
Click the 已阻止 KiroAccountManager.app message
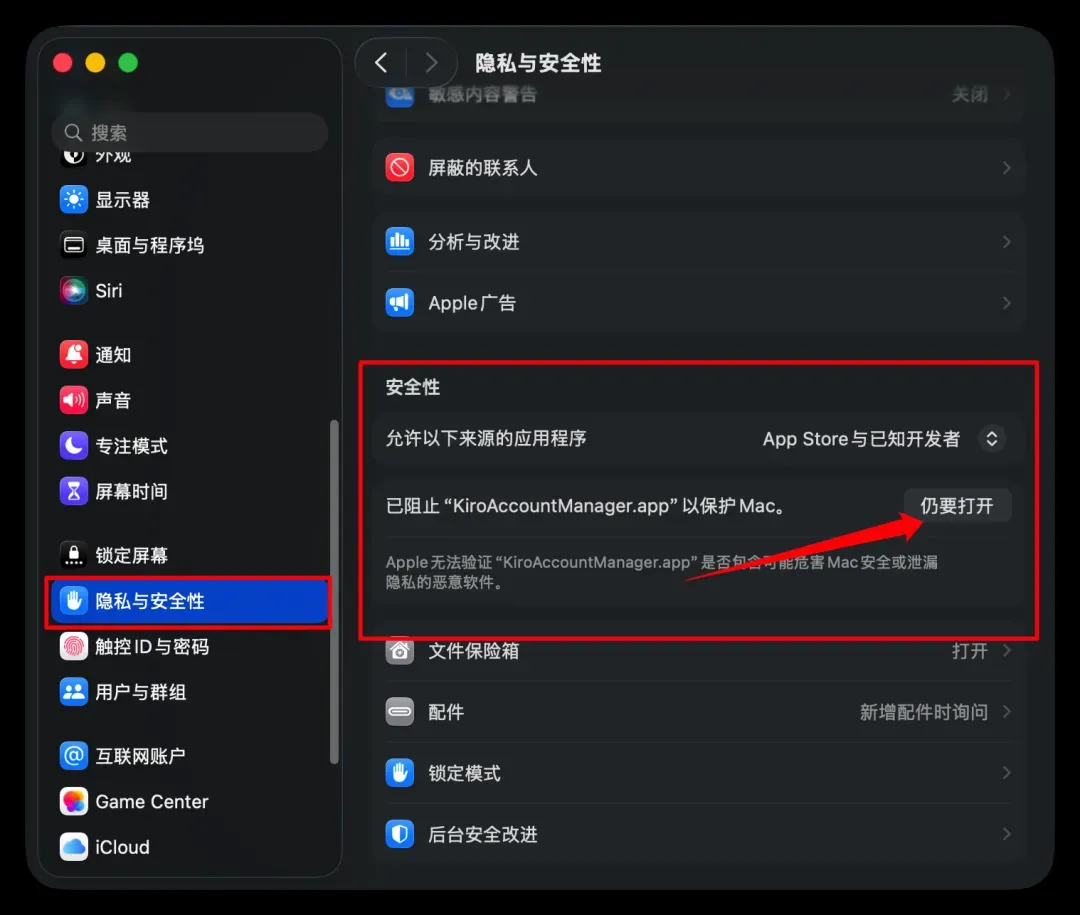click(x=585, y=506)
